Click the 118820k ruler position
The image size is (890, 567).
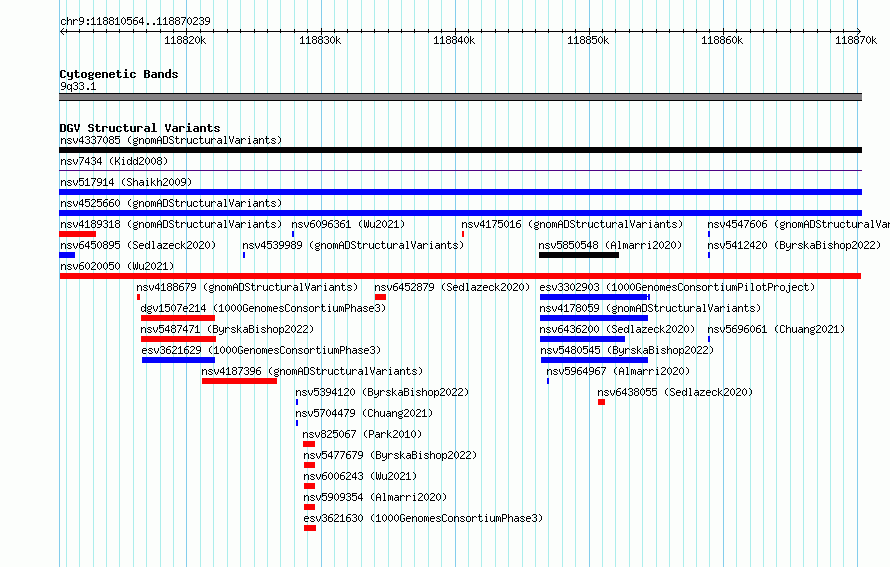[x=185, y=40]
